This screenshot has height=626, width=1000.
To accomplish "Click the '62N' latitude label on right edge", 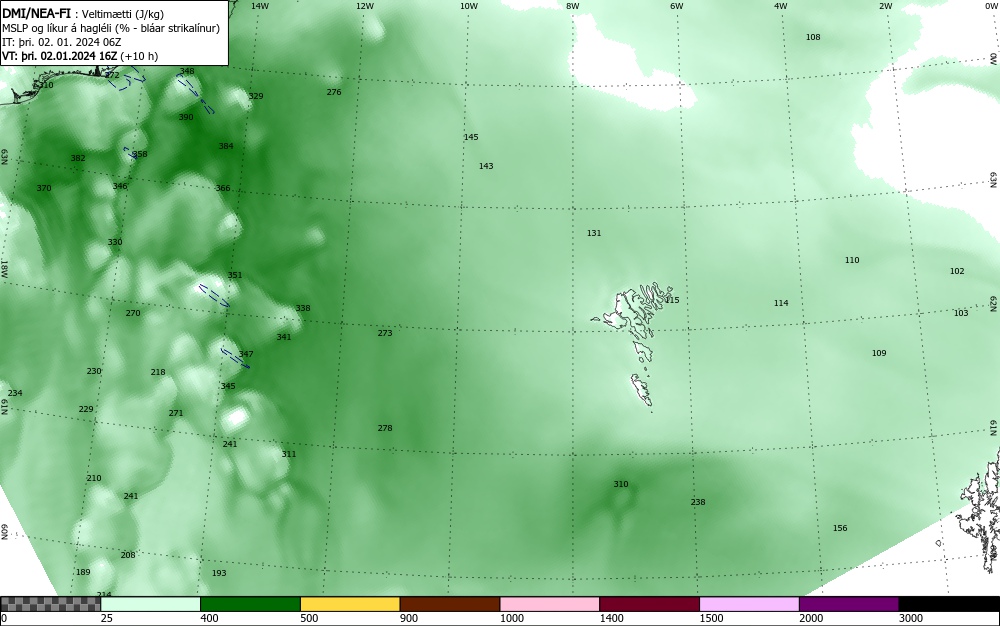I will [x=994, y=303].
